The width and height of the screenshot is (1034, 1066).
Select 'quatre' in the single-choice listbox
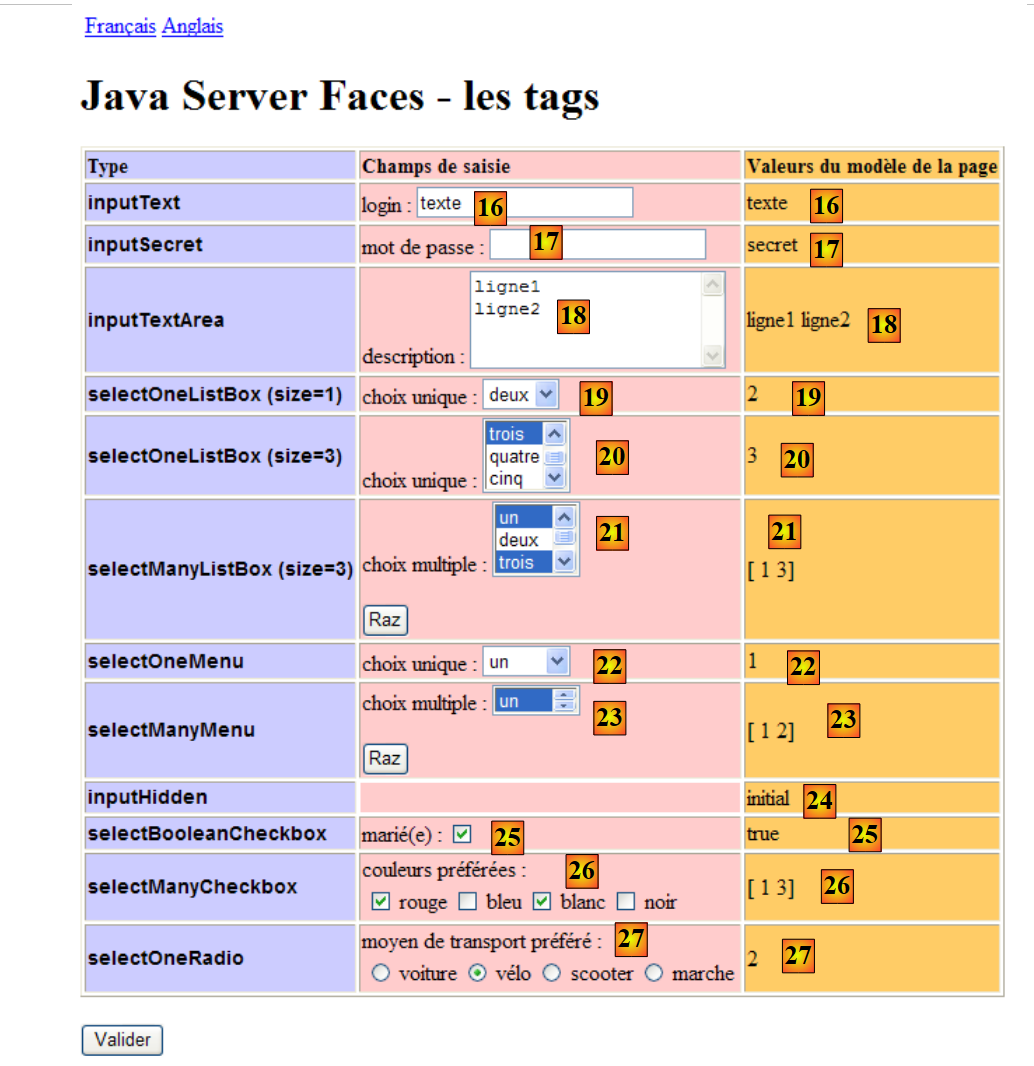click(514, 457)
